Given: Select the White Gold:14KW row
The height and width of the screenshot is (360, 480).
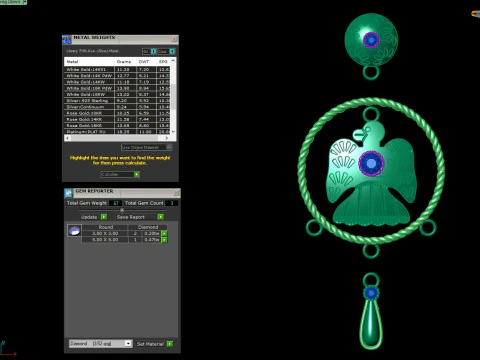Looking at the screenshot, I should point(117,82).
